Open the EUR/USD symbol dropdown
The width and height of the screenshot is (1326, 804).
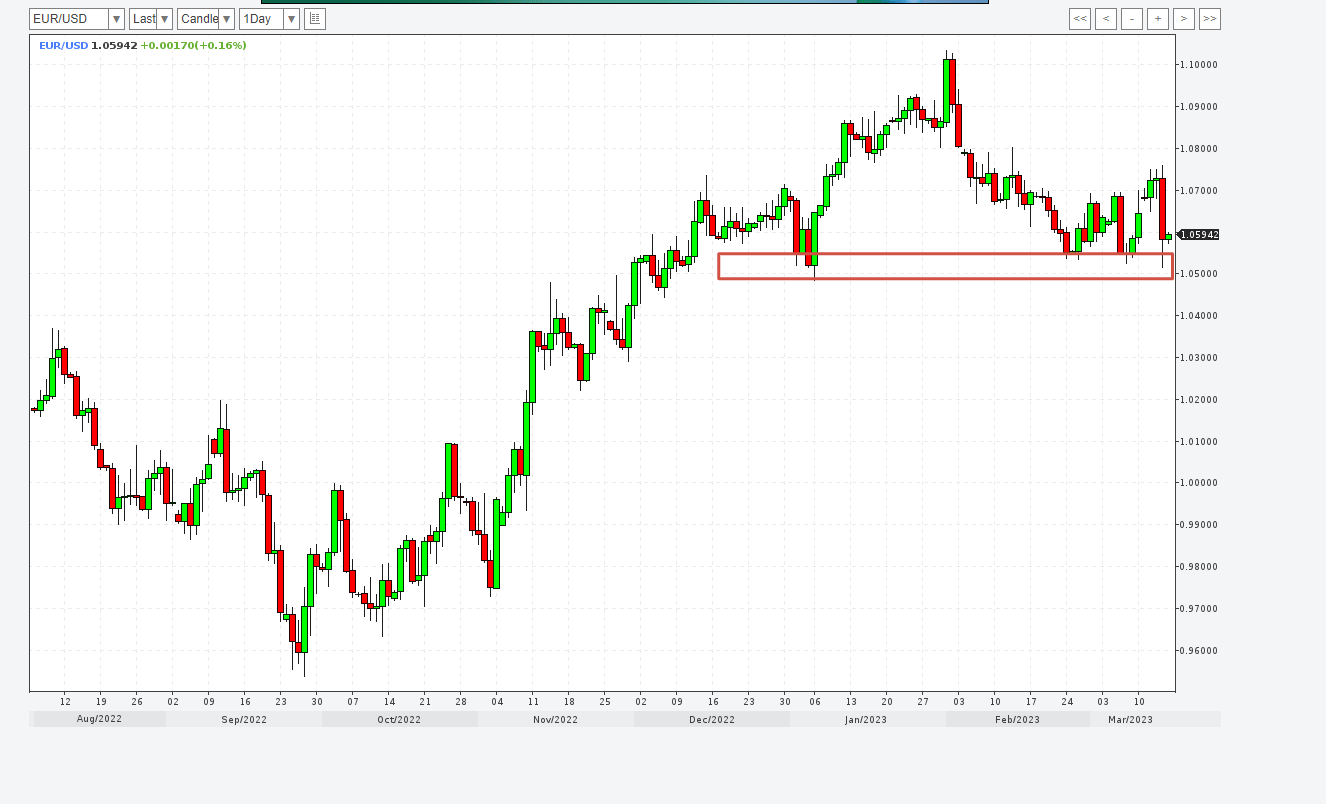point(77,19)
